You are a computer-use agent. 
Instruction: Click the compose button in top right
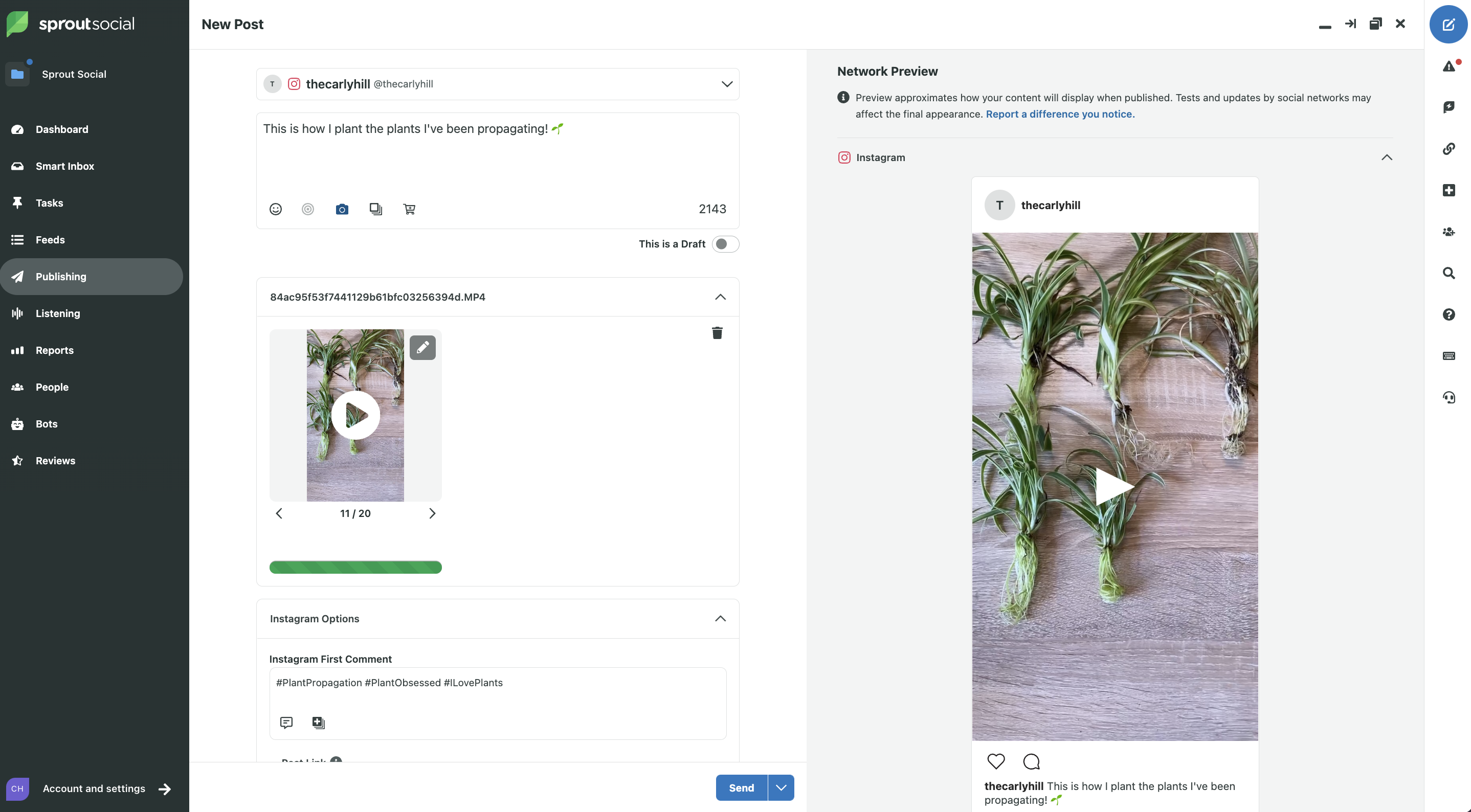(1448, 24)
